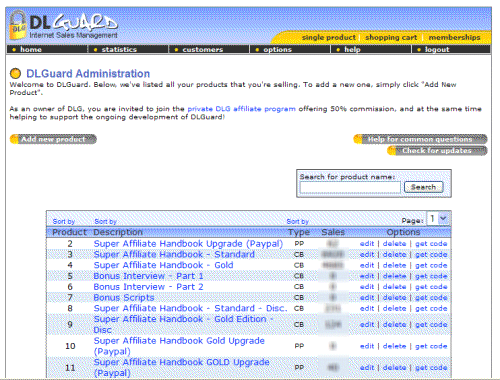Get code for product 4
The image size is (500, 380).
[431, 265]
